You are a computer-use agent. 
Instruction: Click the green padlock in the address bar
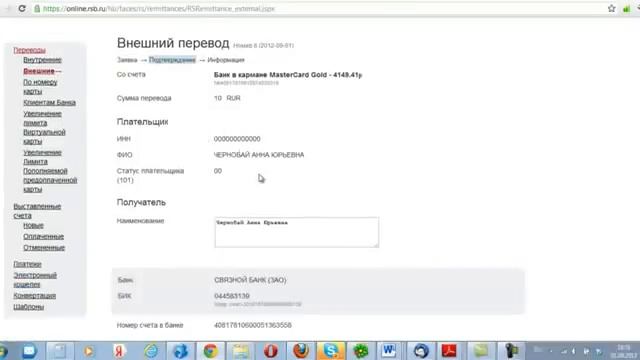tap(37, 9)
